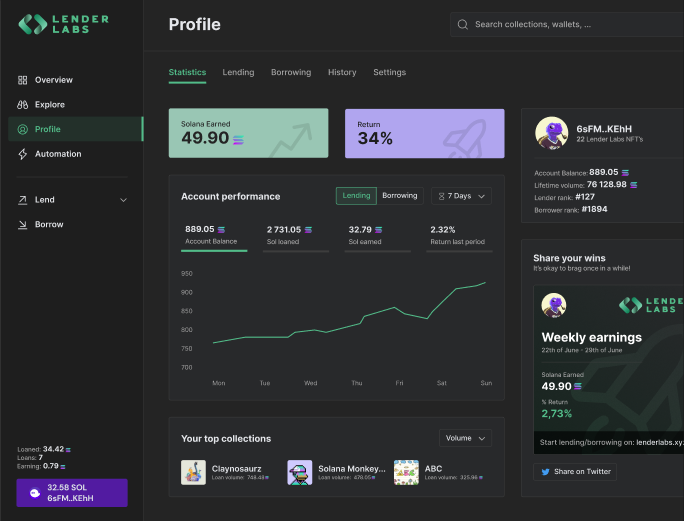Open the 7 Days period dropdown
684x521 pixels.
pos(461,196)
